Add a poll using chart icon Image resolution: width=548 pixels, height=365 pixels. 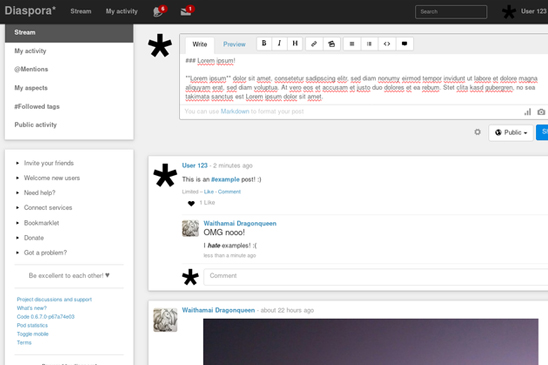527,112
